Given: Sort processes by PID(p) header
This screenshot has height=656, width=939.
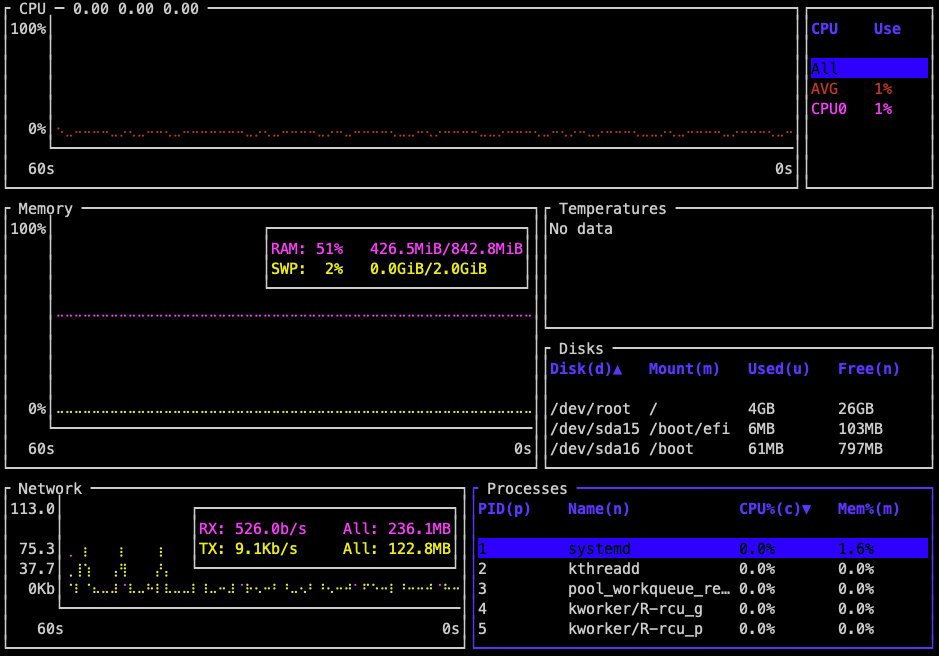Looking at the screenshot, I should (504, 509).
